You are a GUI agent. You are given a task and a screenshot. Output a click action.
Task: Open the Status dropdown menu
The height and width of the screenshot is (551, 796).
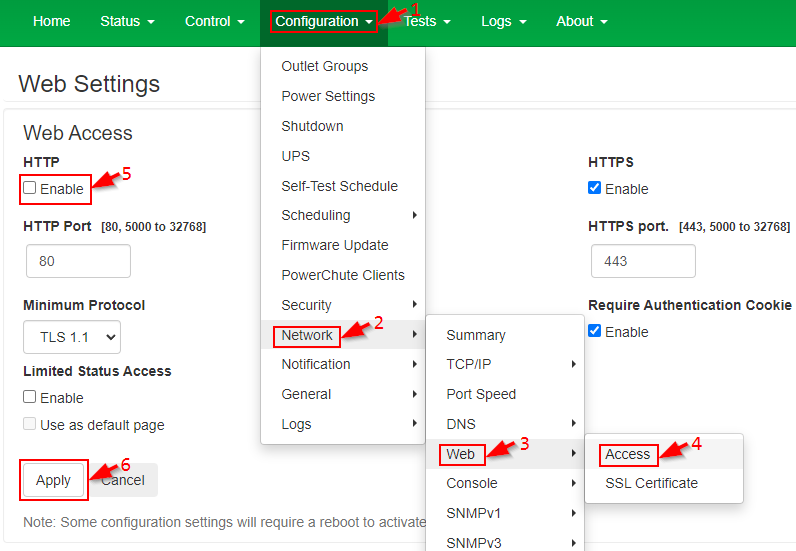[127, 21]
